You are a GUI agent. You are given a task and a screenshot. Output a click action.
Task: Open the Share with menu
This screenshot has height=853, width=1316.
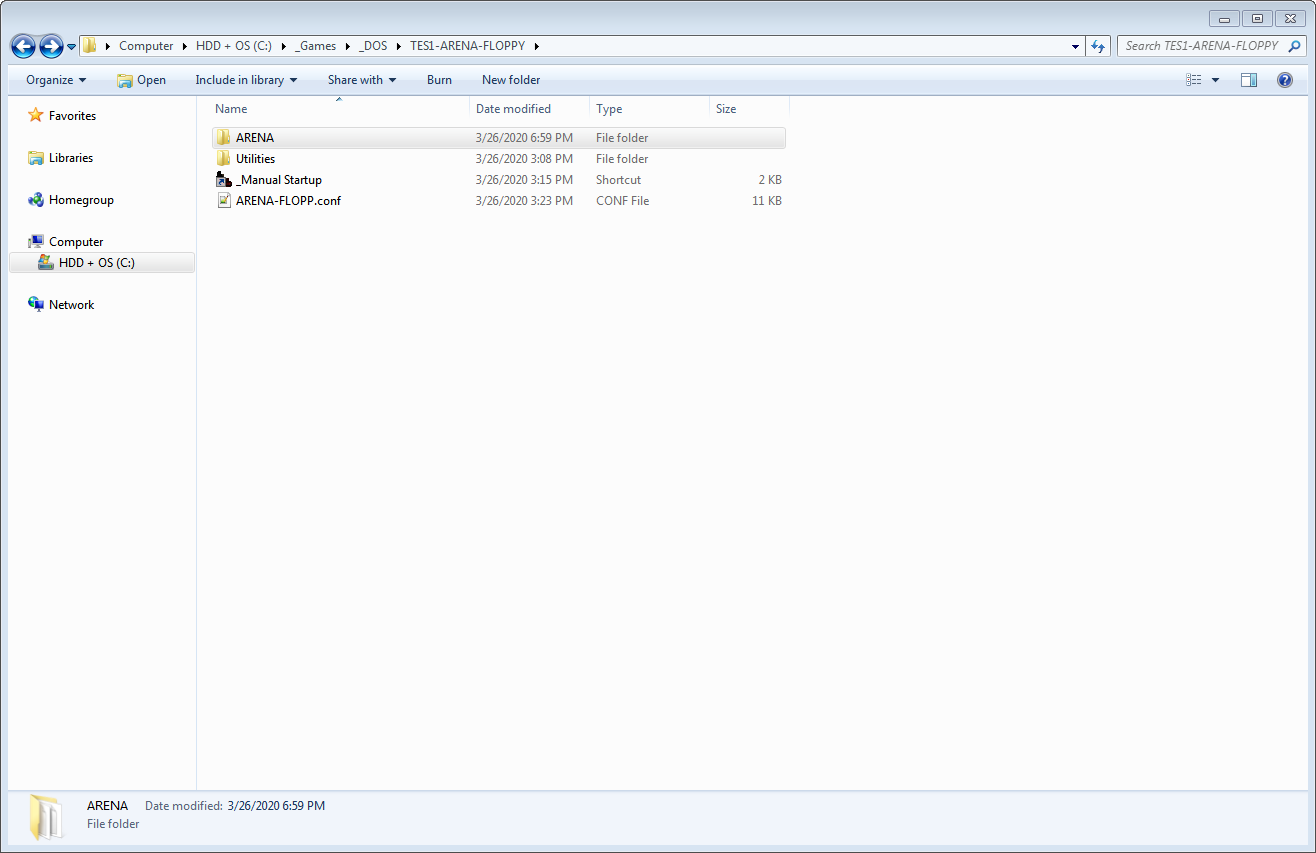pyautogui.click(x=362, y=80)
